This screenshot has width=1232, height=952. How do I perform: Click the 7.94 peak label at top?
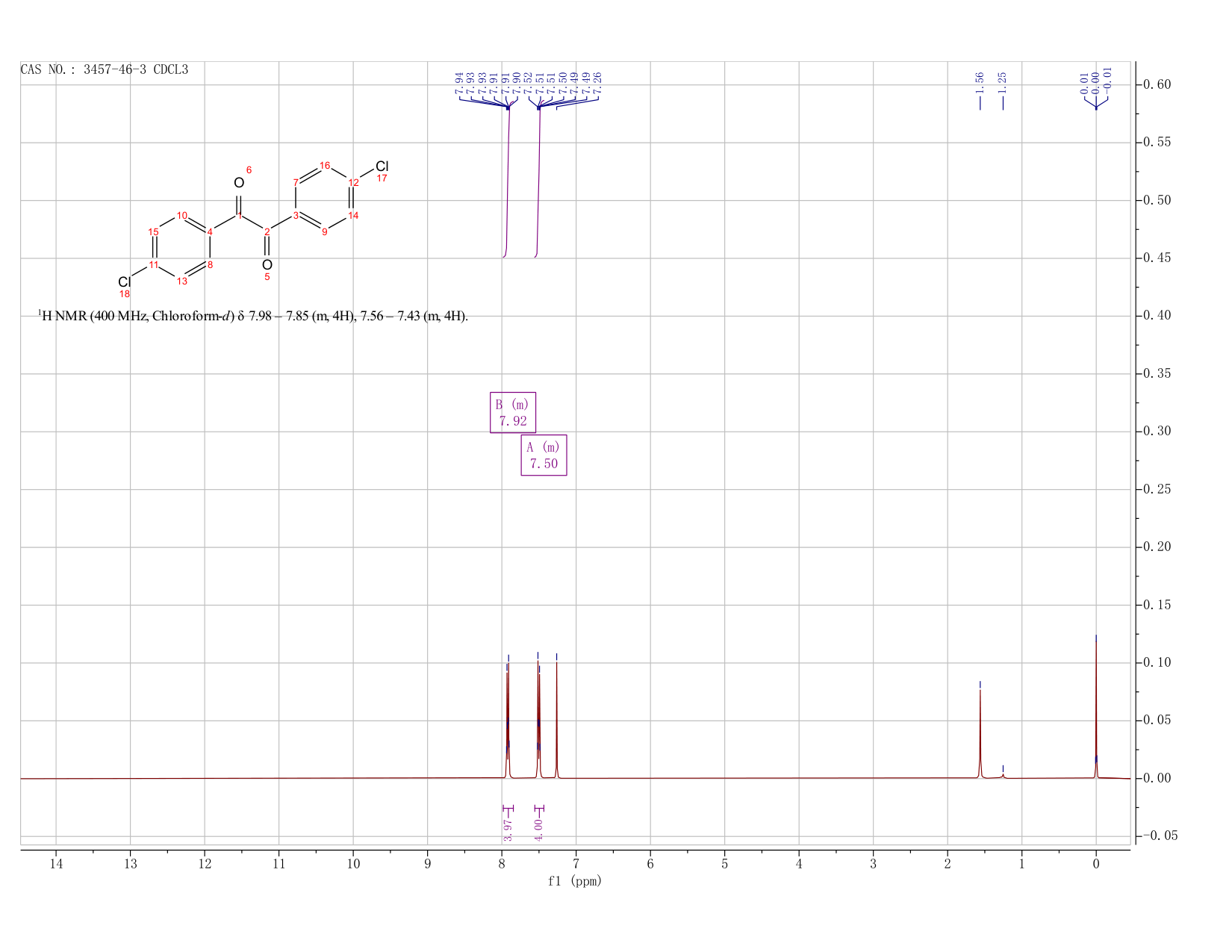pos(459,82)
